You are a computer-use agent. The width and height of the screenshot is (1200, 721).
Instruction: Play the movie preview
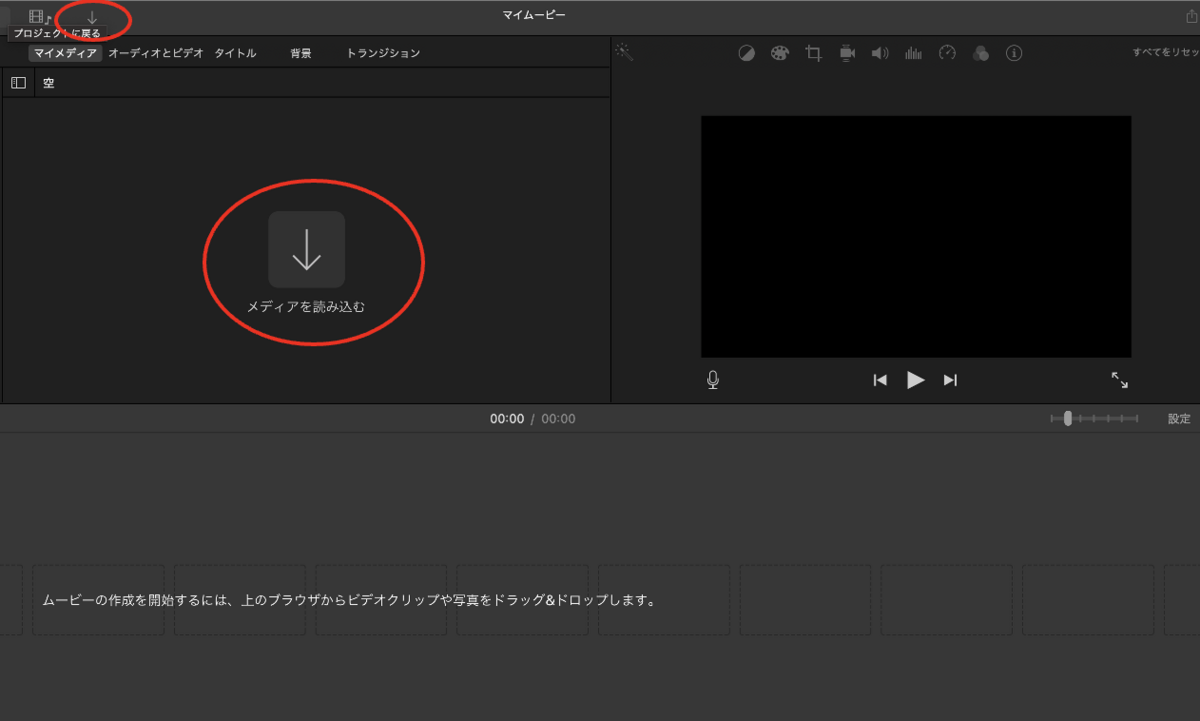coord(915,380)
